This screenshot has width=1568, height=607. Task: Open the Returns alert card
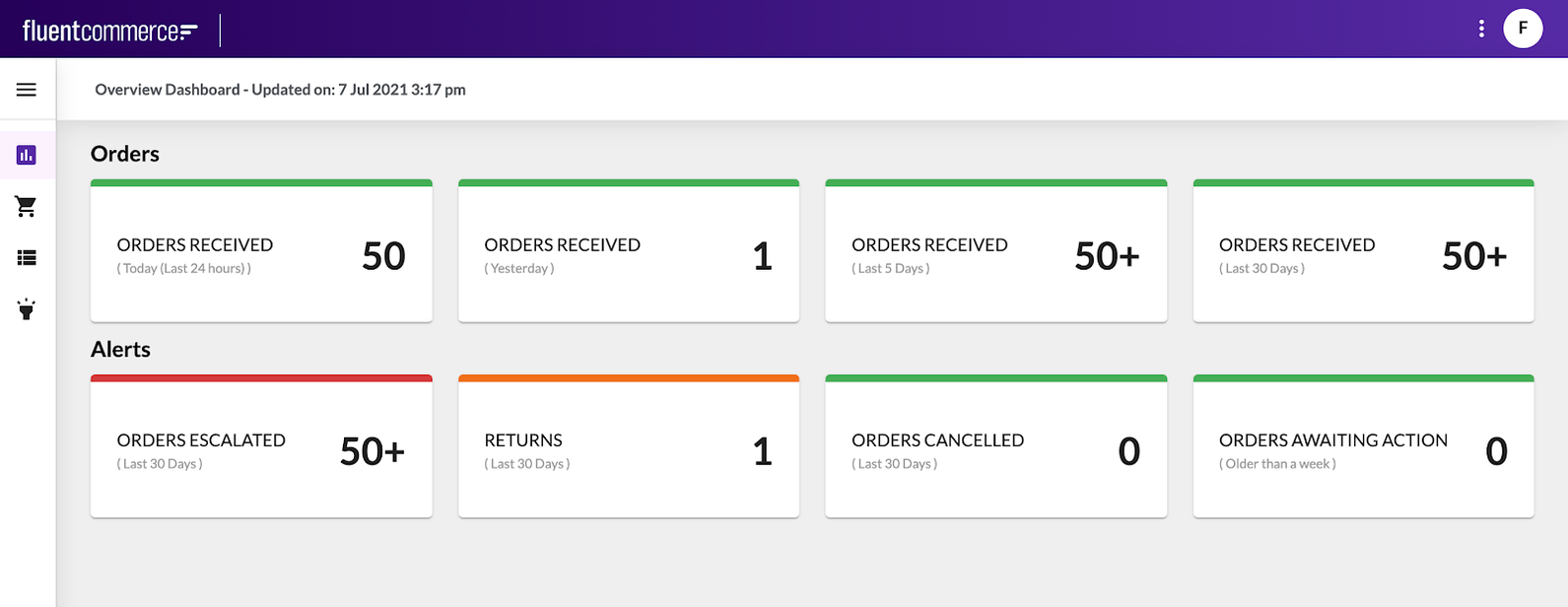click(x=629, y=450)
